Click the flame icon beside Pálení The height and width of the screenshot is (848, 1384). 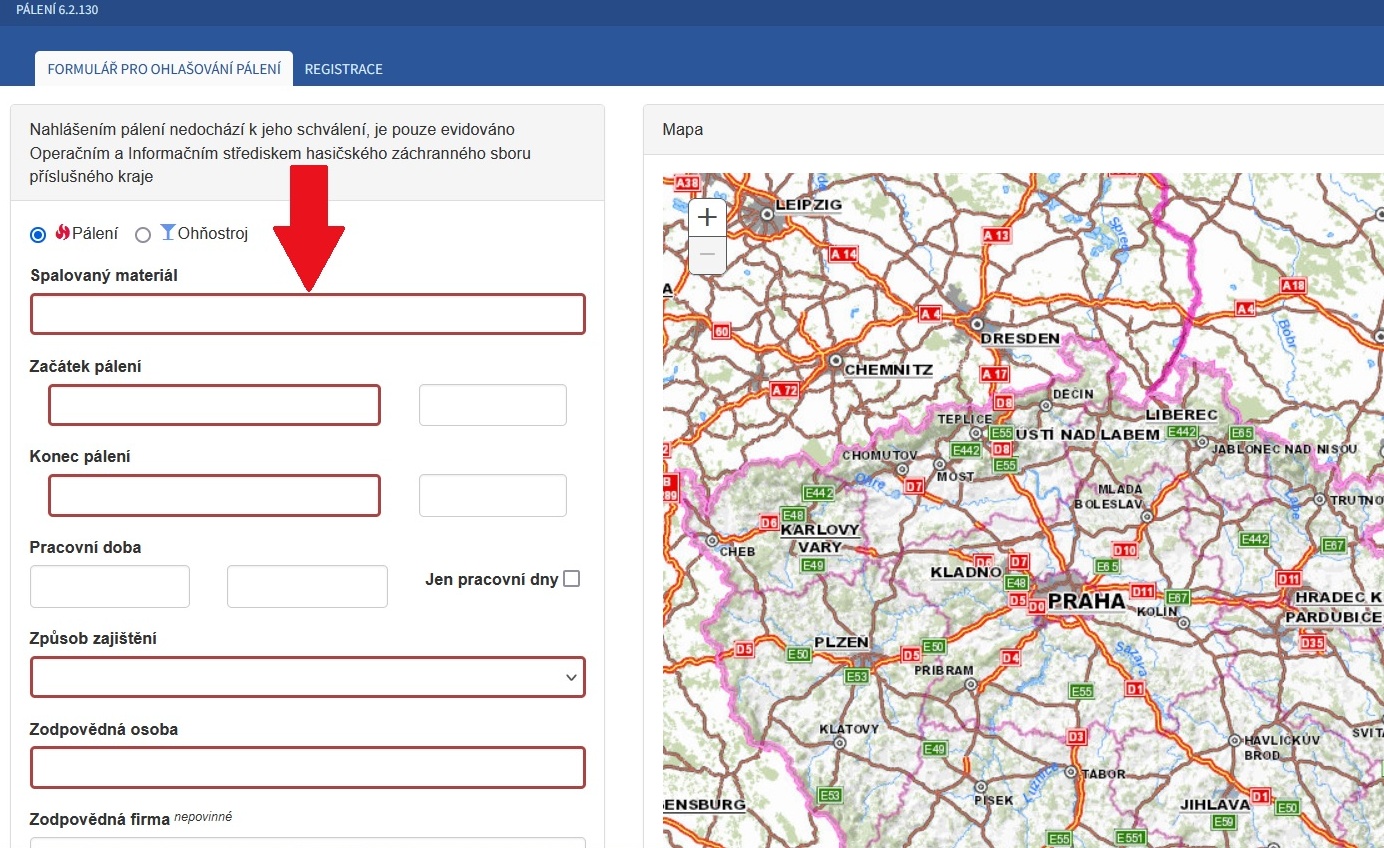pyautogui.click(x=62, y=233)
